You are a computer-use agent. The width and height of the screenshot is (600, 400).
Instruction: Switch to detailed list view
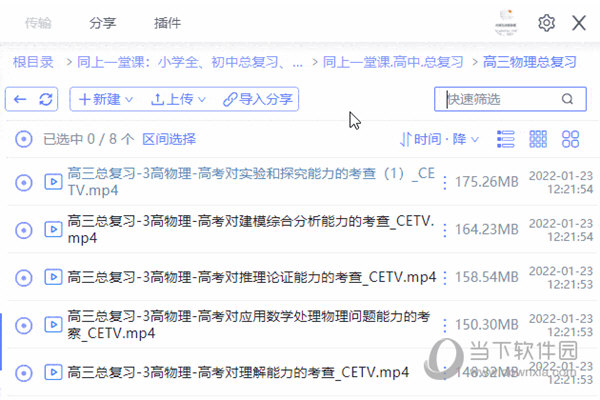click(x=505, y=139)
